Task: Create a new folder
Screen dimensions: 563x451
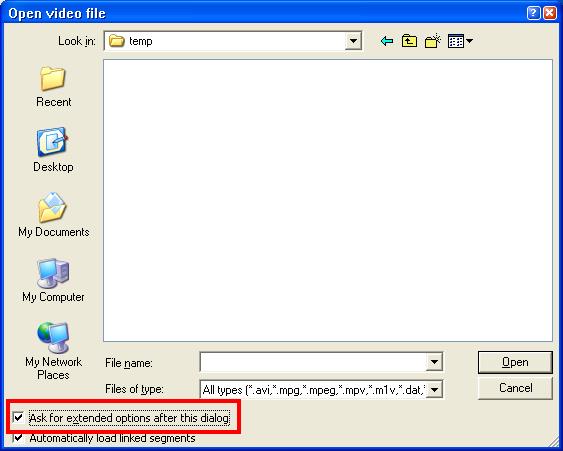Action: pos(433,41)
